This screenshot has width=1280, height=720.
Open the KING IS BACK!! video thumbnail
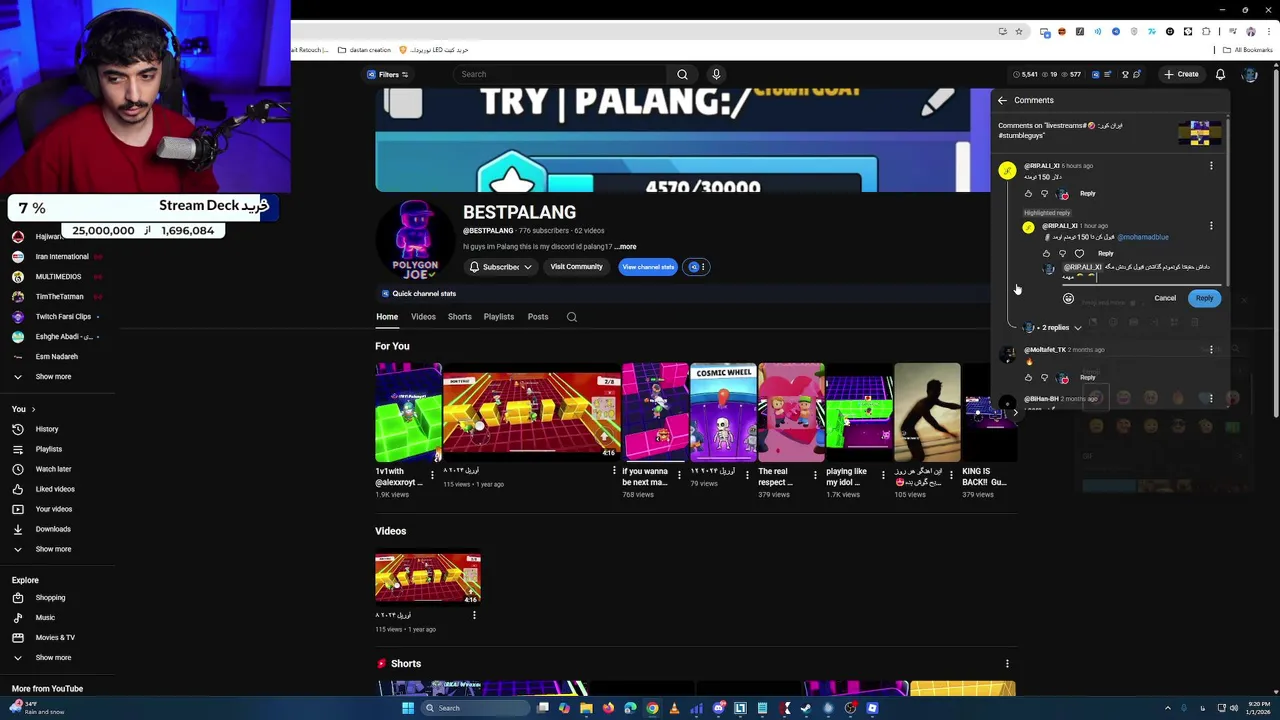coord(988,413)
